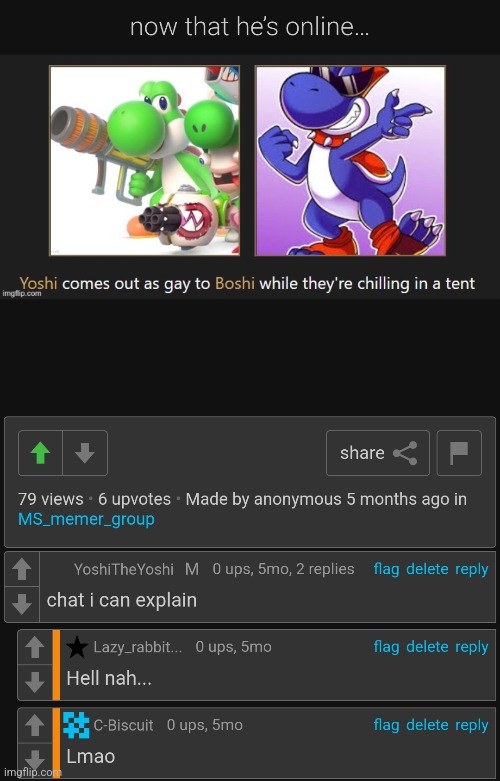Reply to C-Biscuit's Lmao comment
The height and width of the screenshot is (781, 500).
coord(471,725)
